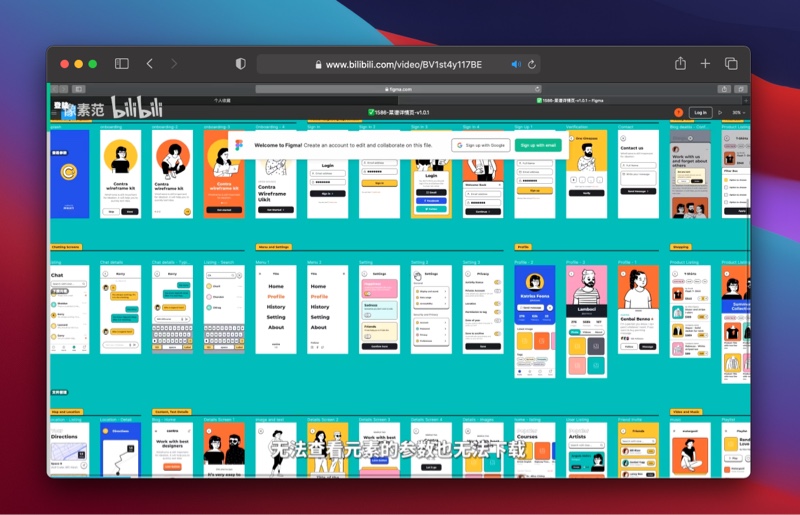Select the Chat listing frame
Screen dimensions: 800x515
click(70, 309)
